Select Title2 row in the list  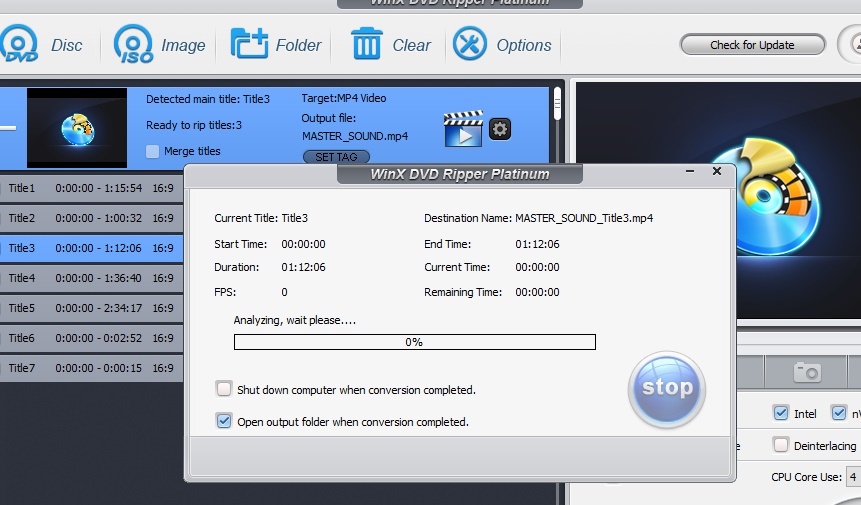(91, 218)
